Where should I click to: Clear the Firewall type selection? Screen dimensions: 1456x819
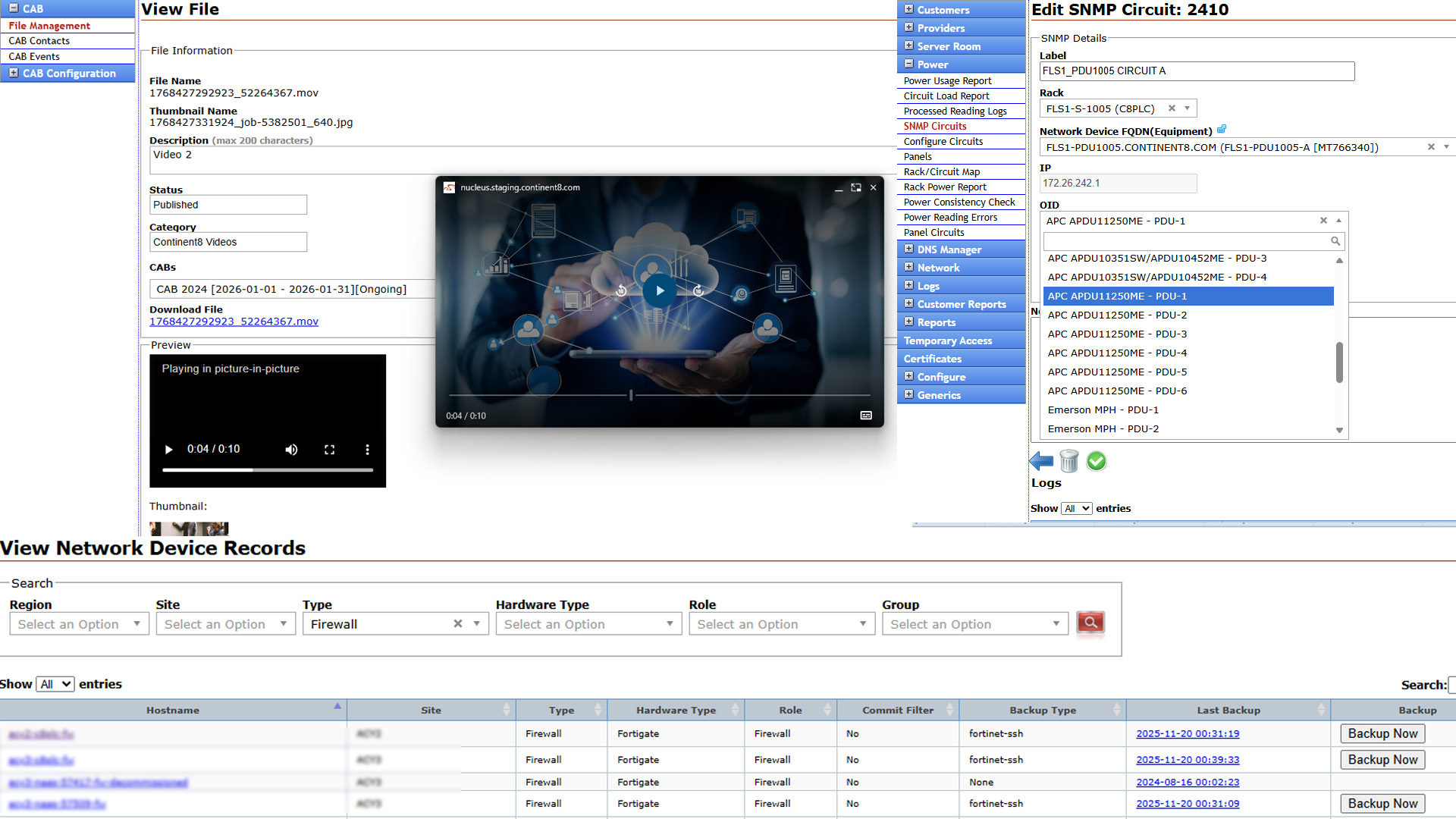(457, 623)
